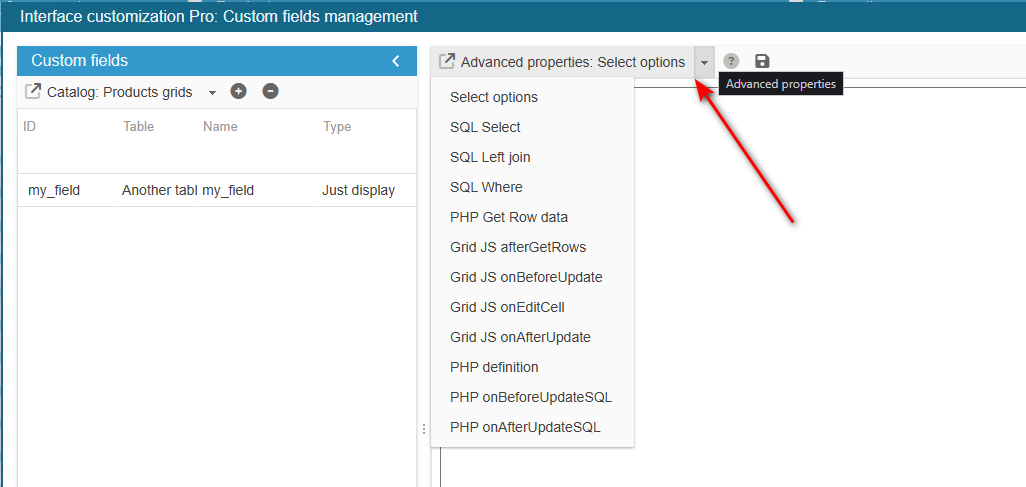Click the popout icon beside Advanced properties

tap(446, 62)
